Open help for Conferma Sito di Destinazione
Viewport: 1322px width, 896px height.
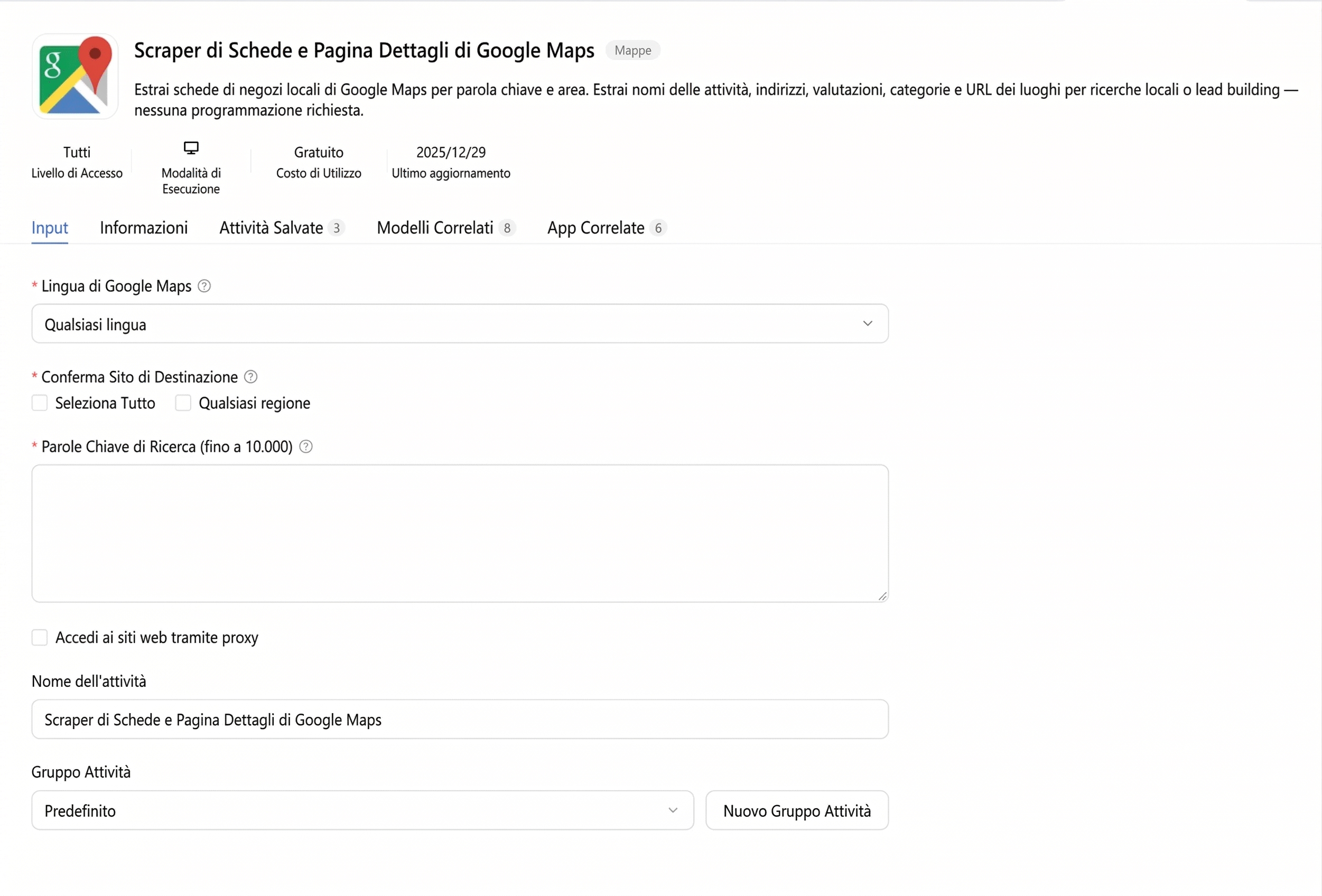pos(251,377)
